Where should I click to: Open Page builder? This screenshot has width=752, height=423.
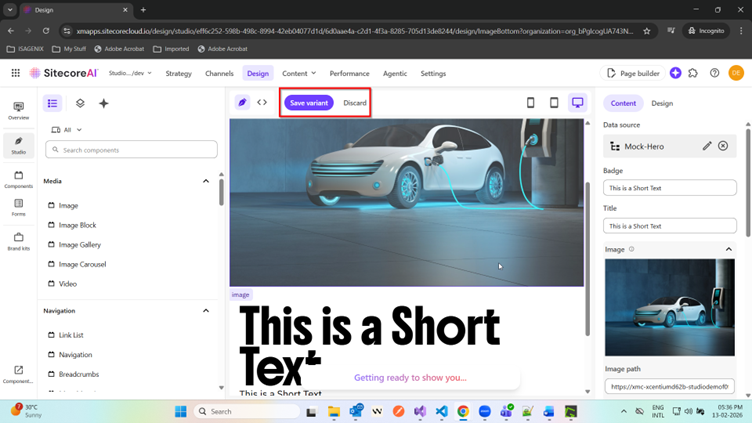pos(633,73)
